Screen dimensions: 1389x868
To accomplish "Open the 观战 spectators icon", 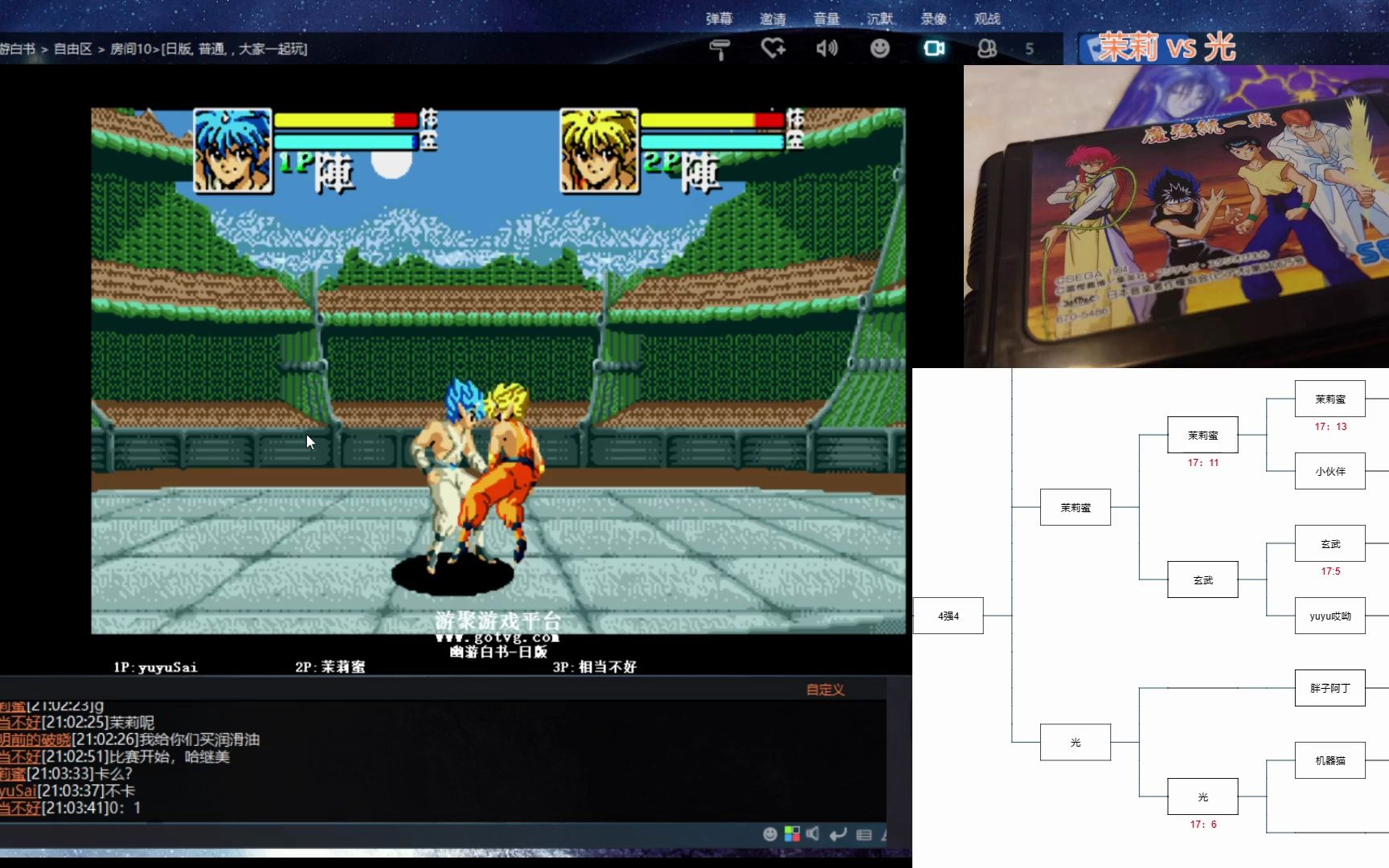I will [987, 49].
